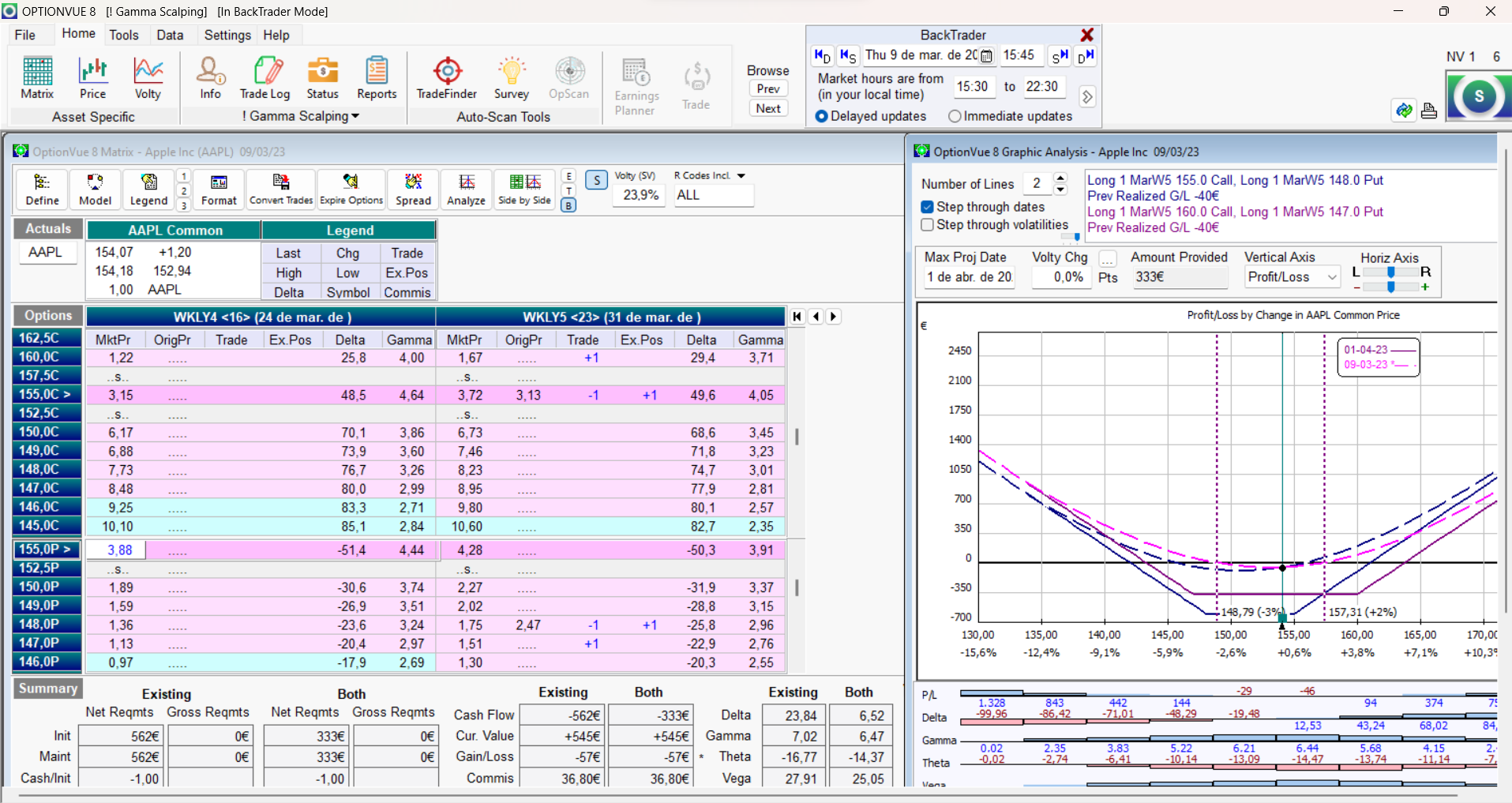Click Expire Options icon

click(x=351, y=190)
